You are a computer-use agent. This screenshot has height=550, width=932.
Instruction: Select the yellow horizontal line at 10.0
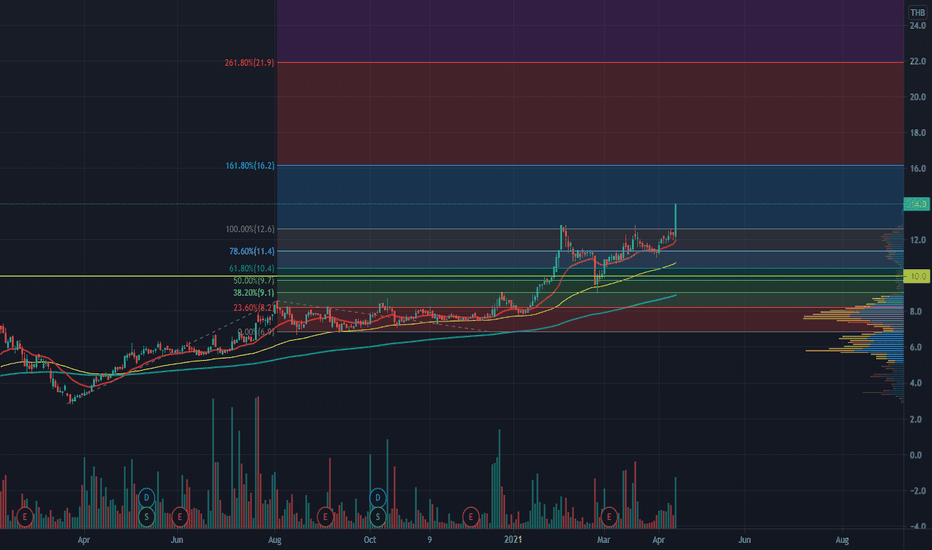coord(452,276)
